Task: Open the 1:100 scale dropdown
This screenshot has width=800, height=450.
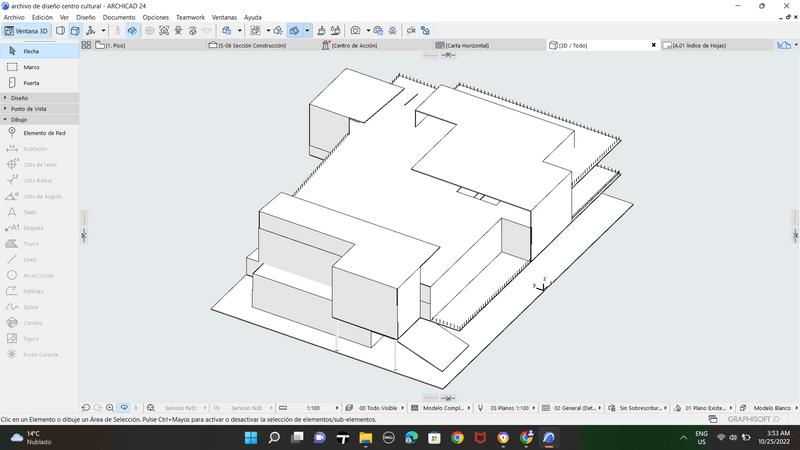Action: tap(315, 408)
